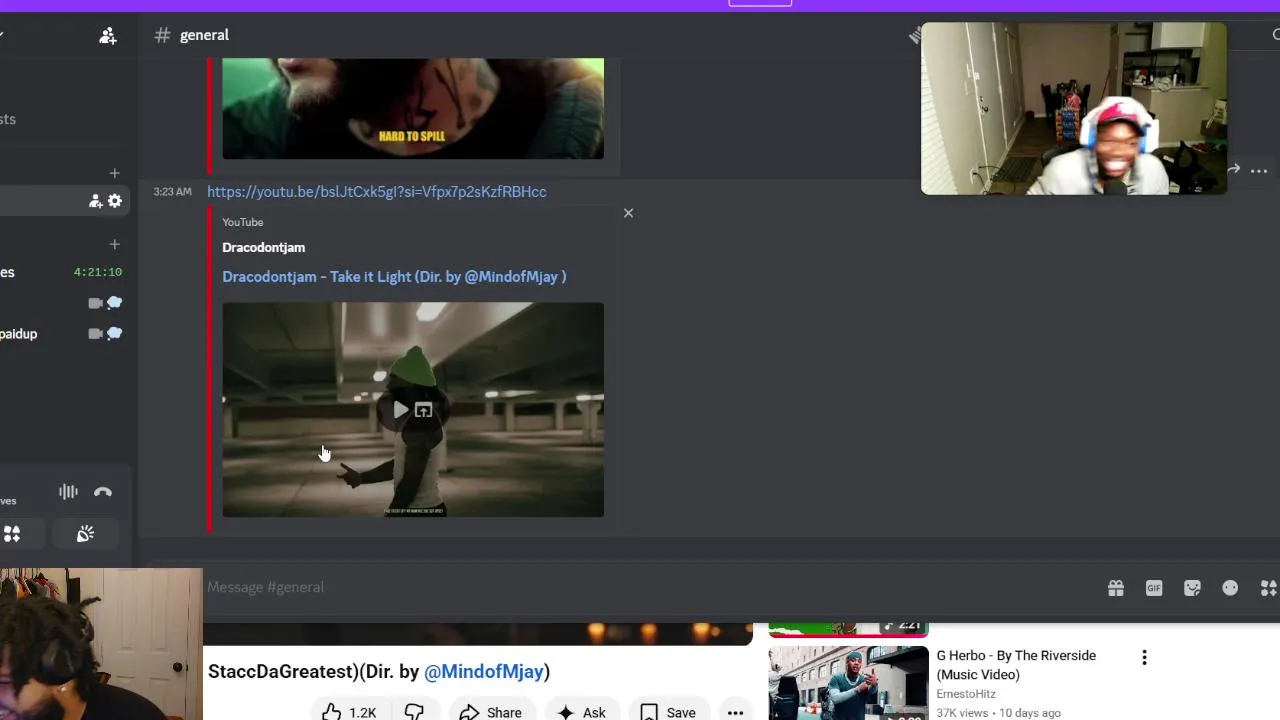The width and height of the screenshot is (1280, 720).
Task: Click the search icon at top right
Action: pos(1275,35)
